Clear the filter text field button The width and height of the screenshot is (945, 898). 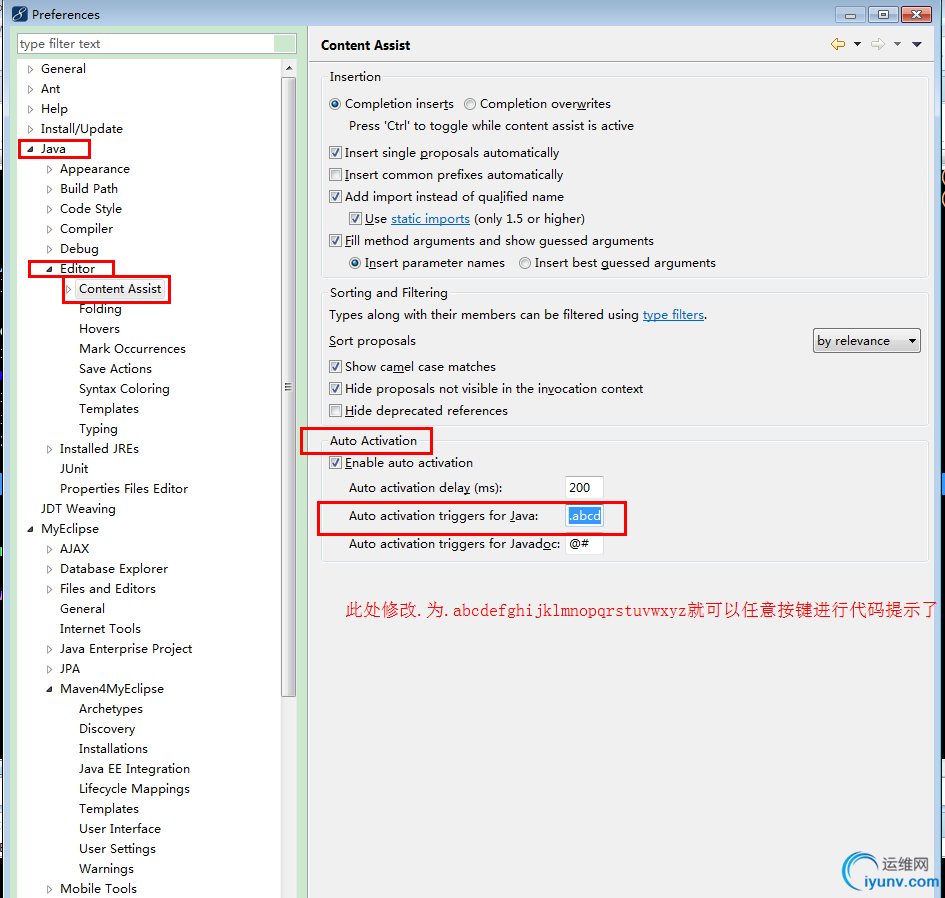pos(284,43)
